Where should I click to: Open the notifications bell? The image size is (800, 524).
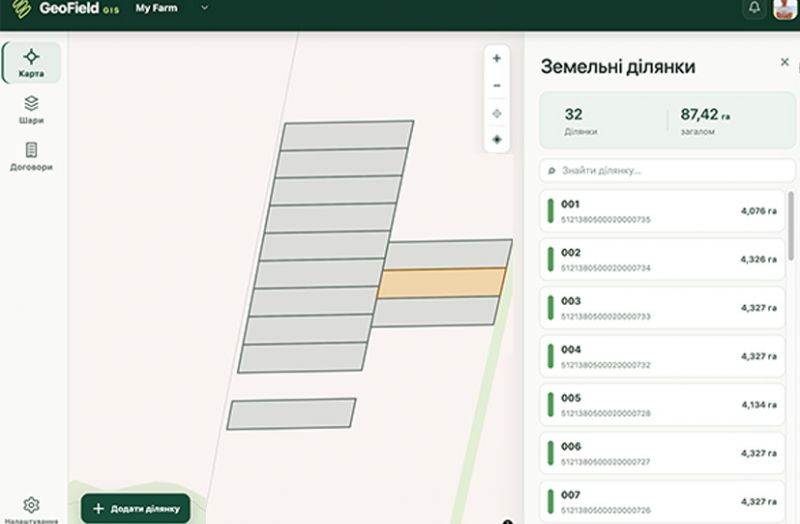[754, 8]
